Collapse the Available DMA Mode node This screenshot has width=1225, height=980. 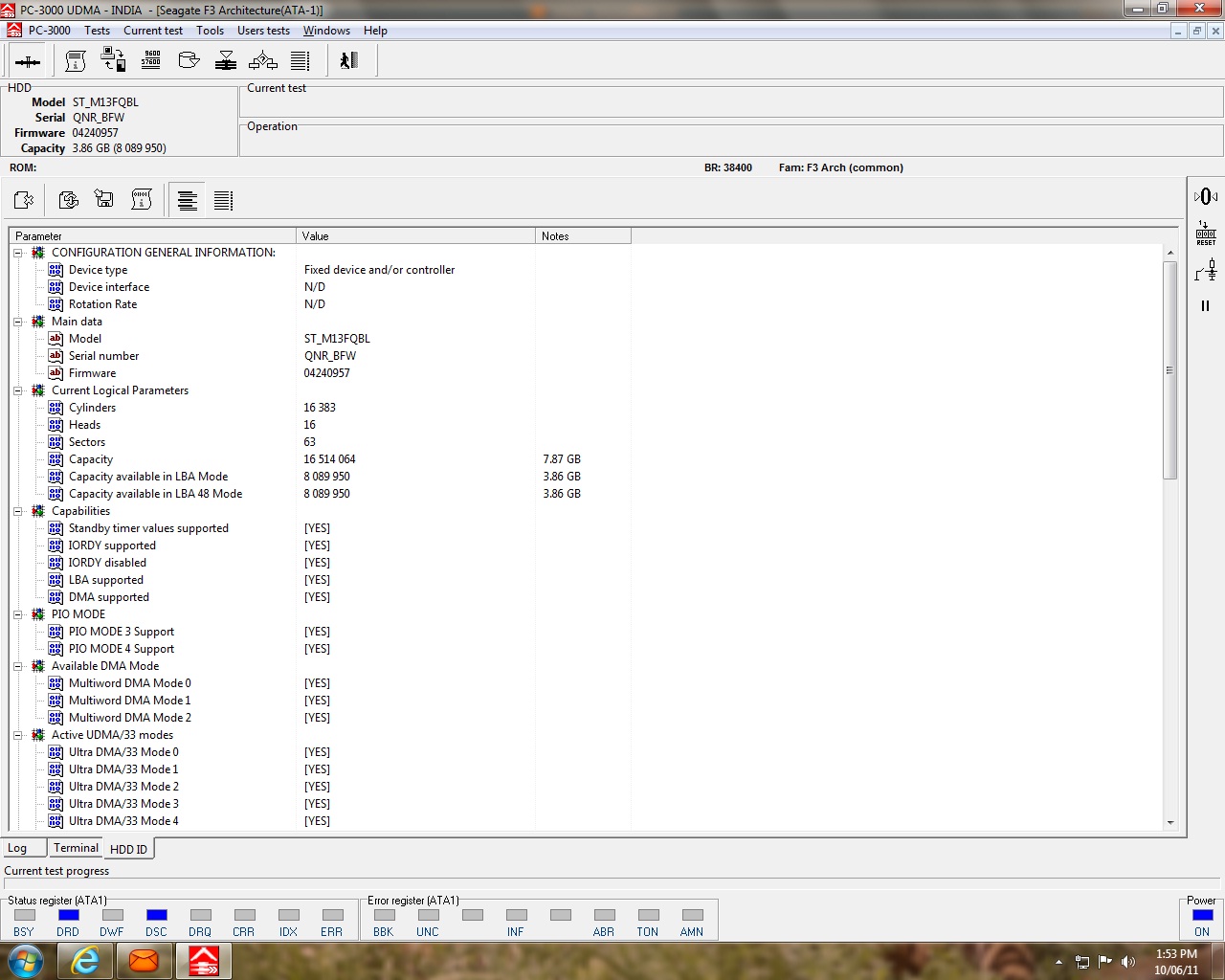[x=17, y=666]
